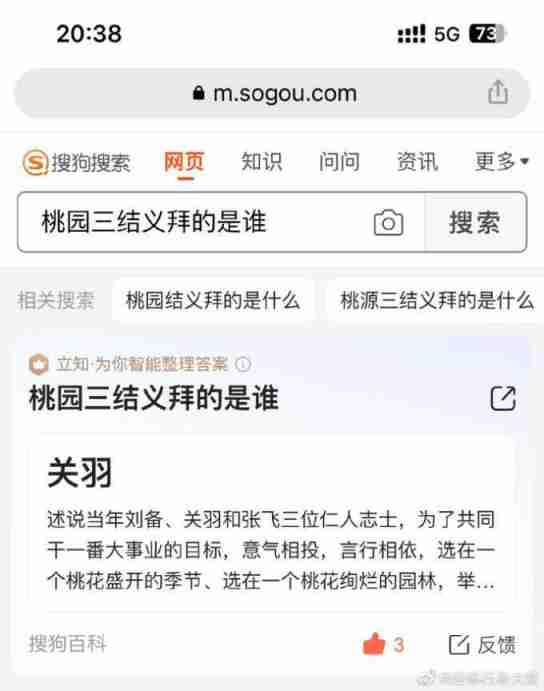Tap the 立知 hexagon badge icon
The height and width of the screenshot is (691, 544).
point(38,364)
